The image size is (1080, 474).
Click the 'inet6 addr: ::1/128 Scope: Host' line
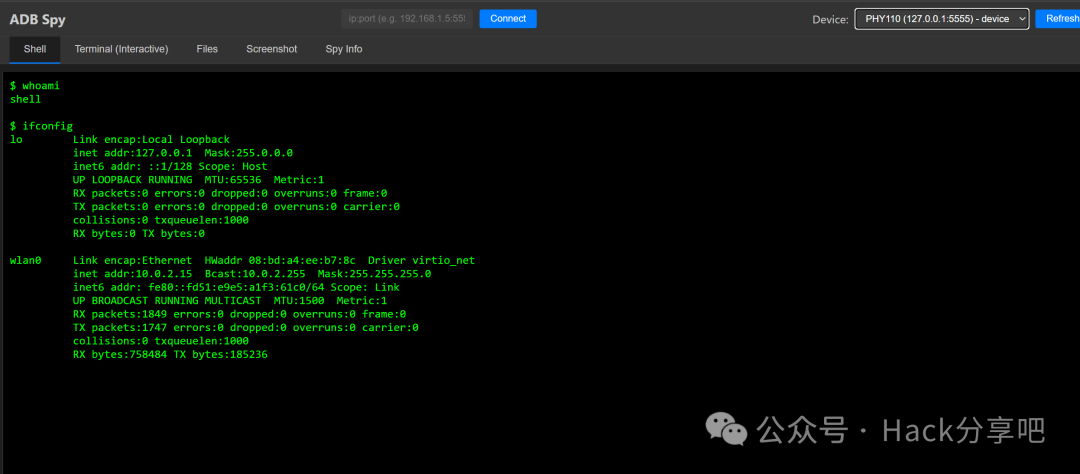click(x=169, y=166)
